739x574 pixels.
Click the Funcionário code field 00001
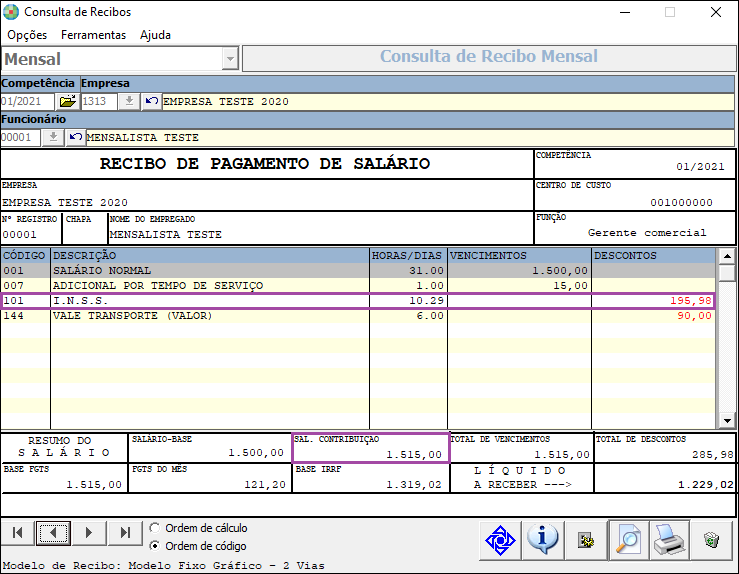21,137
